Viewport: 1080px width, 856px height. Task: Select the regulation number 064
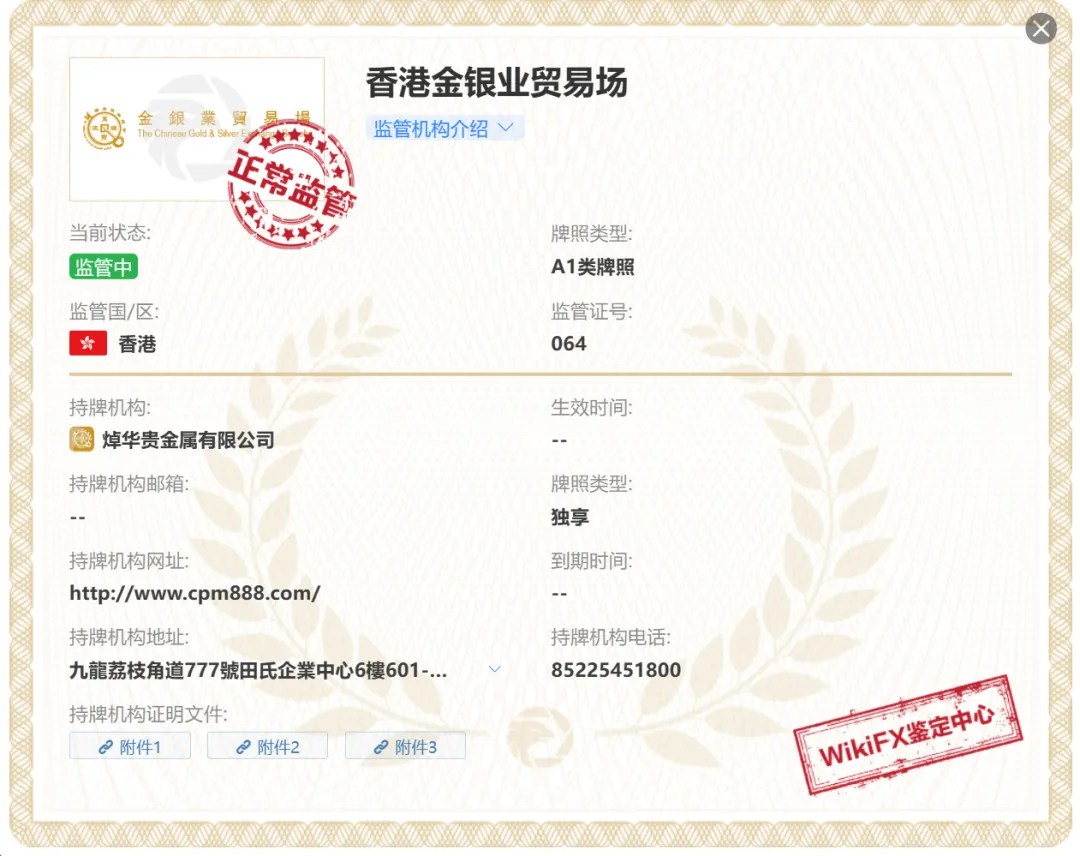click(569, 344)
